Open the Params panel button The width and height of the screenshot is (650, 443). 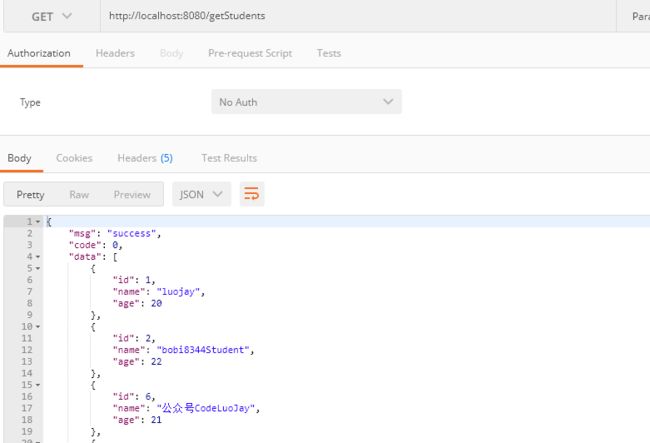[638, 16]
